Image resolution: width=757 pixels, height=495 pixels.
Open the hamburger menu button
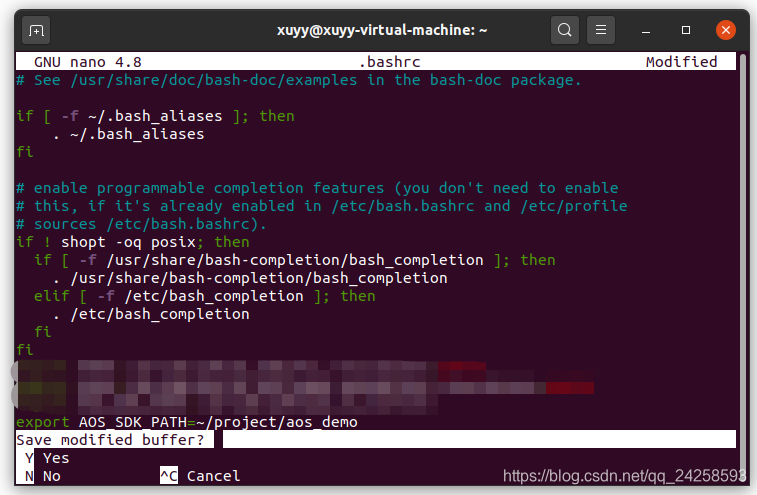tap(601, 30)
